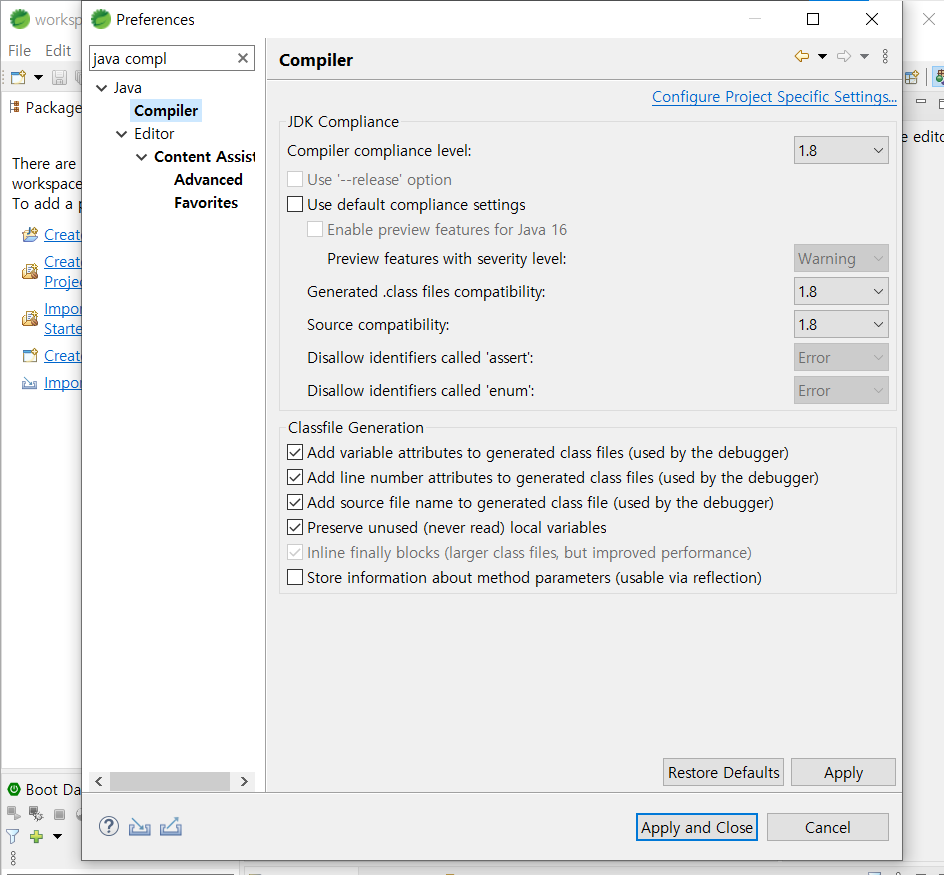Click tree horizontal scrollbar thumb

click(170, 781)
